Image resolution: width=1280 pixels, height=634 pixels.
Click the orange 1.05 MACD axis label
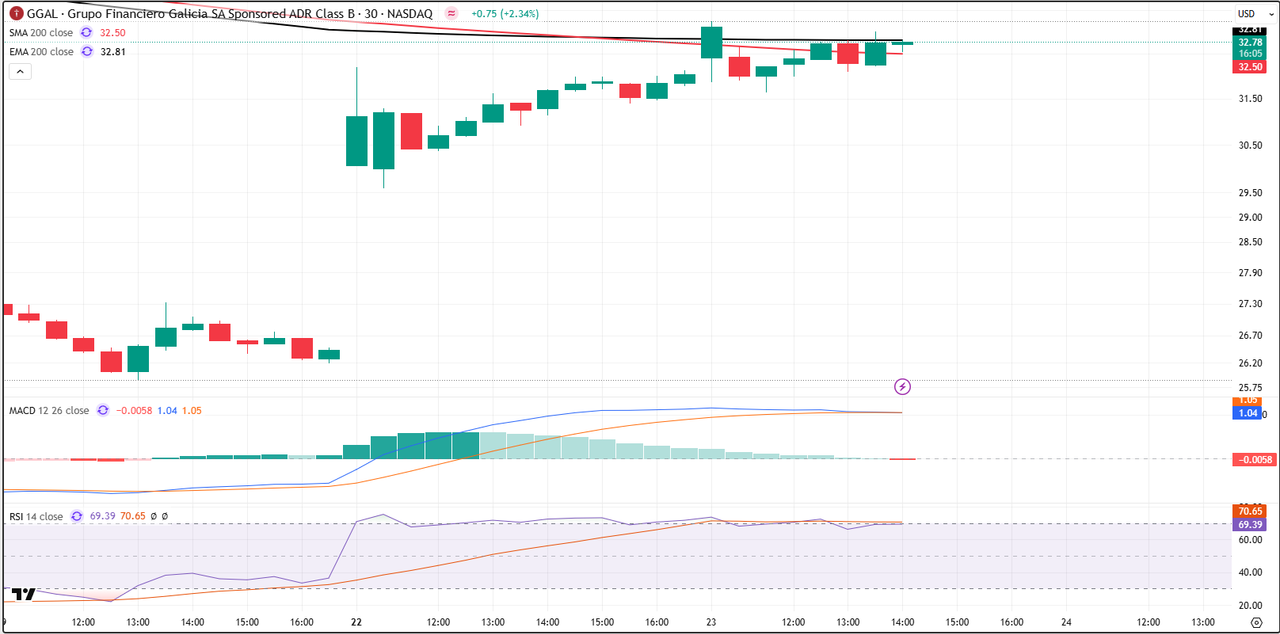[x=1248, y=401]
